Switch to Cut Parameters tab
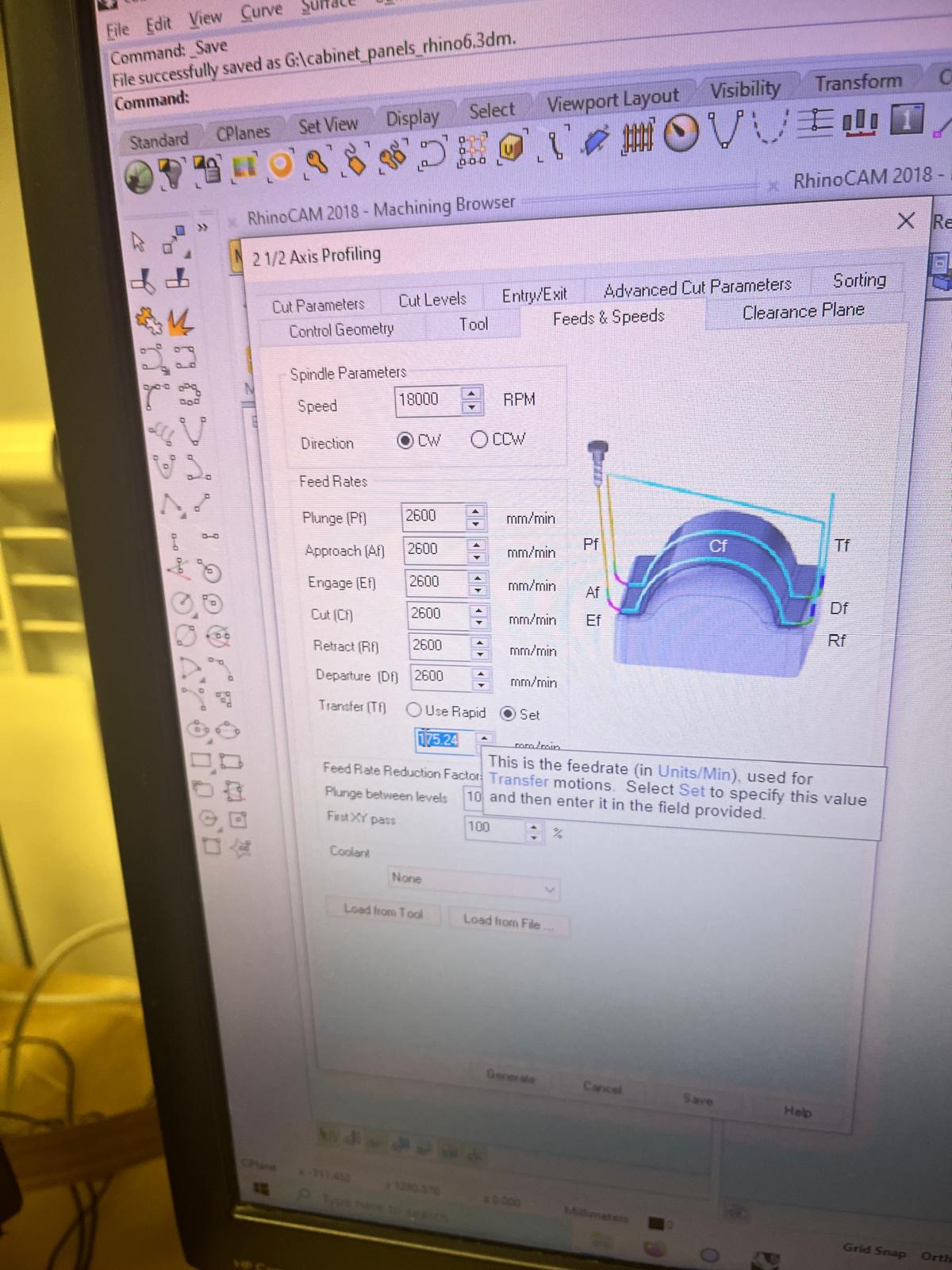The width and height of the screenshot is (952, 1270). pos(318,306)
